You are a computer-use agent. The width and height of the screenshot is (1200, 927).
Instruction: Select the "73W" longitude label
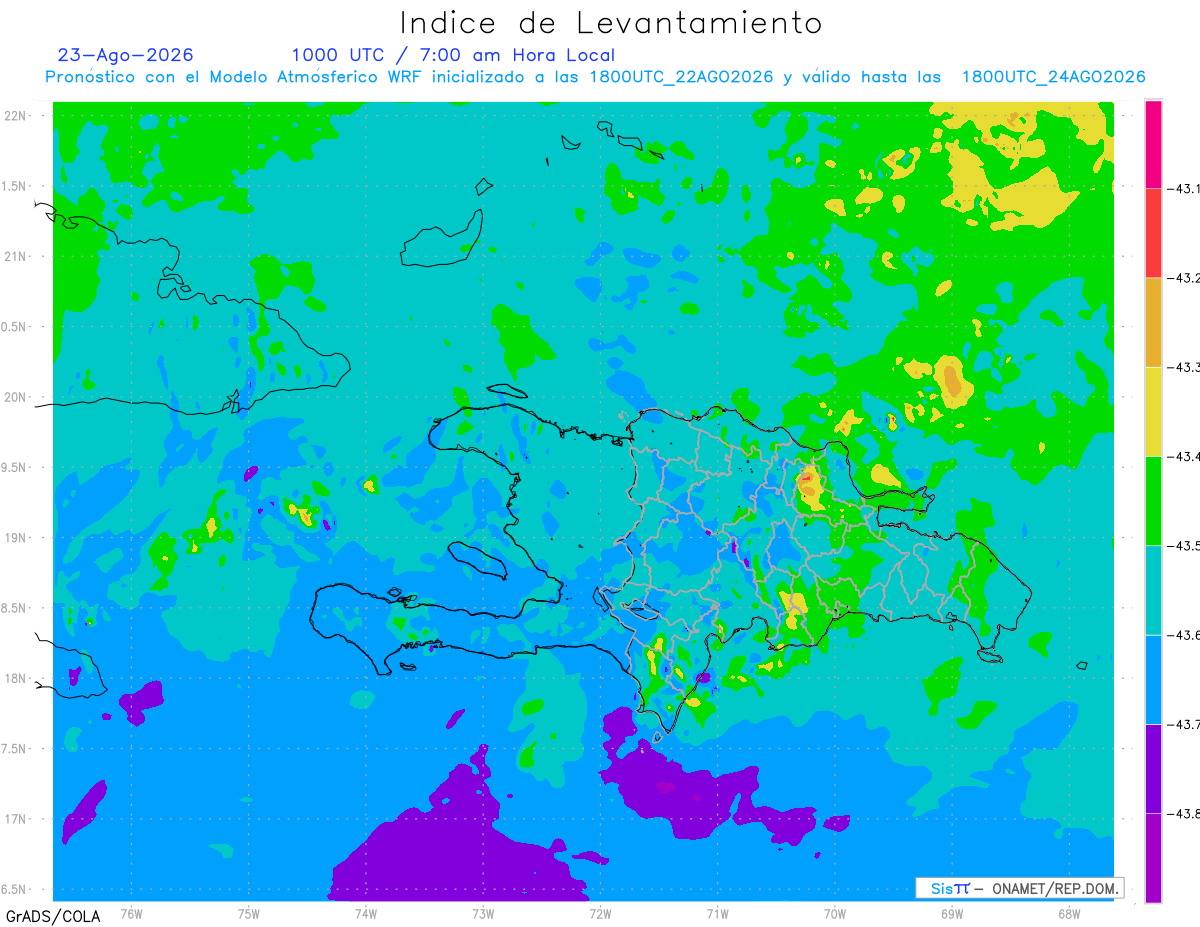click(483, 914)
